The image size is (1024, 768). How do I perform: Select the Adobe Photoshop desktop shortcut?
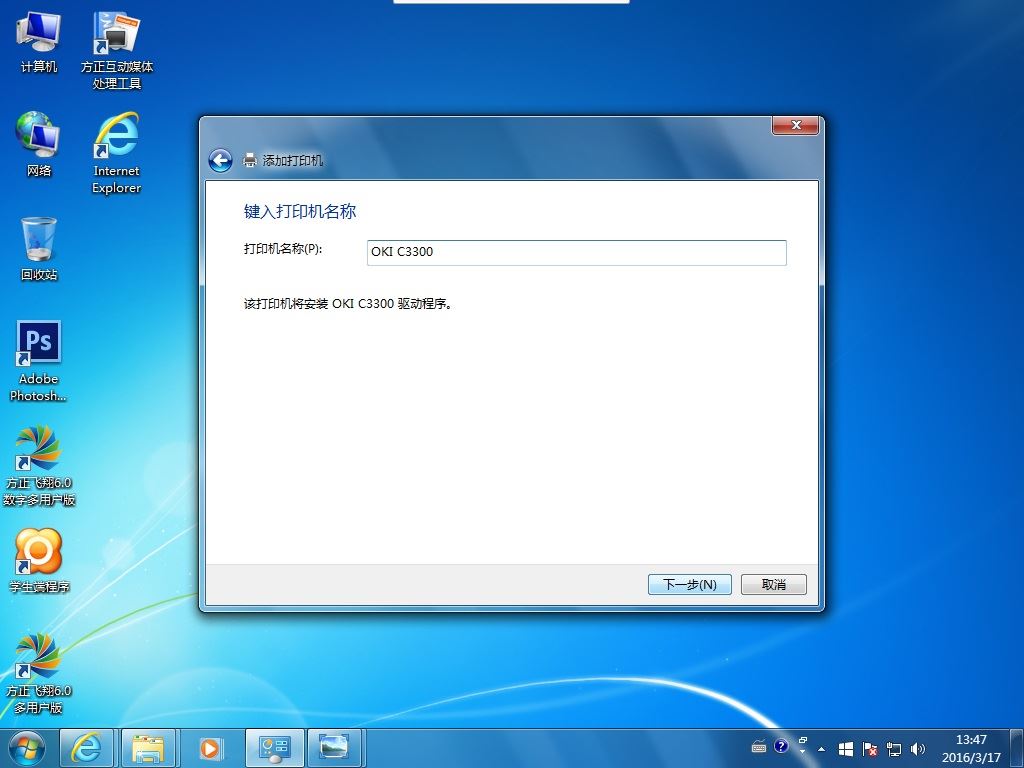[39, 361]
